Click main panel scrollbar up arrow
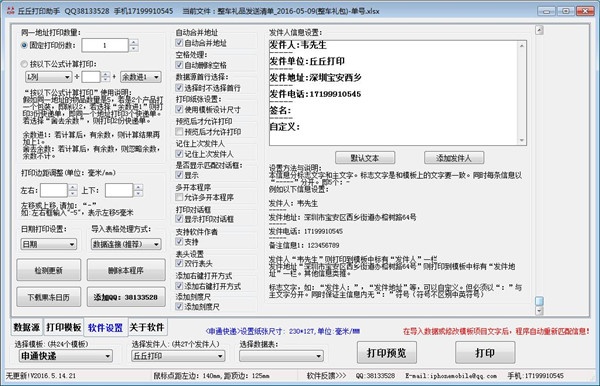The width and height of the screenshot is (600, 386). [540, 30]
